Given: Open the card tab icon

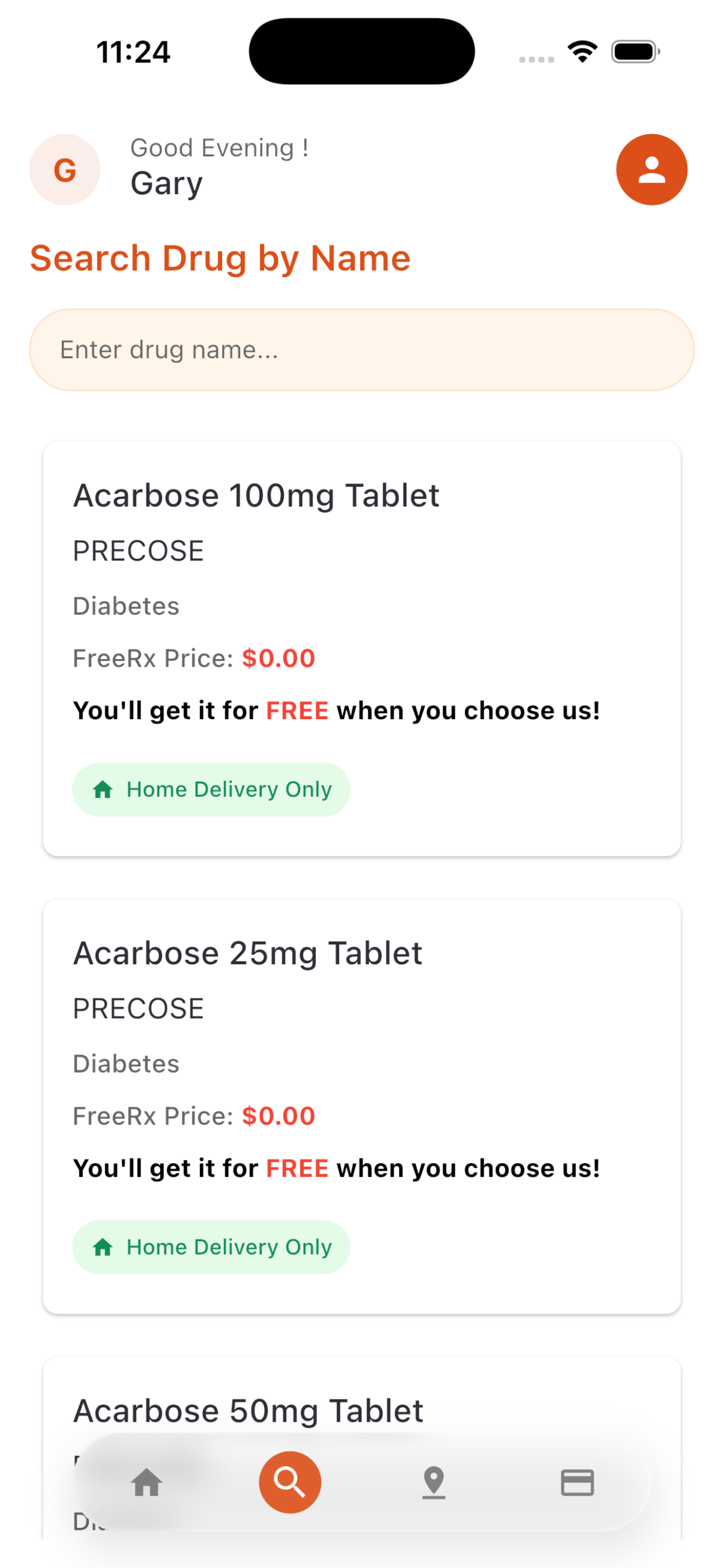Looking at the screenshot, I should (x=577, y=1482).
